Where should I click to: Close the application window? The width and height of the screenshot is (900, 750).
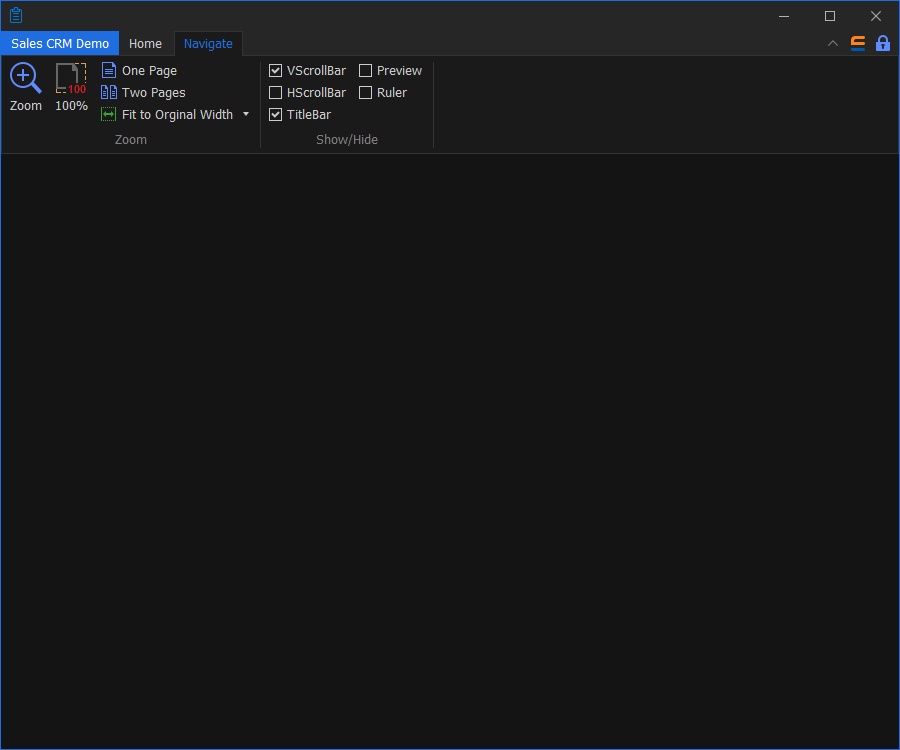click(x=876, y=16)
